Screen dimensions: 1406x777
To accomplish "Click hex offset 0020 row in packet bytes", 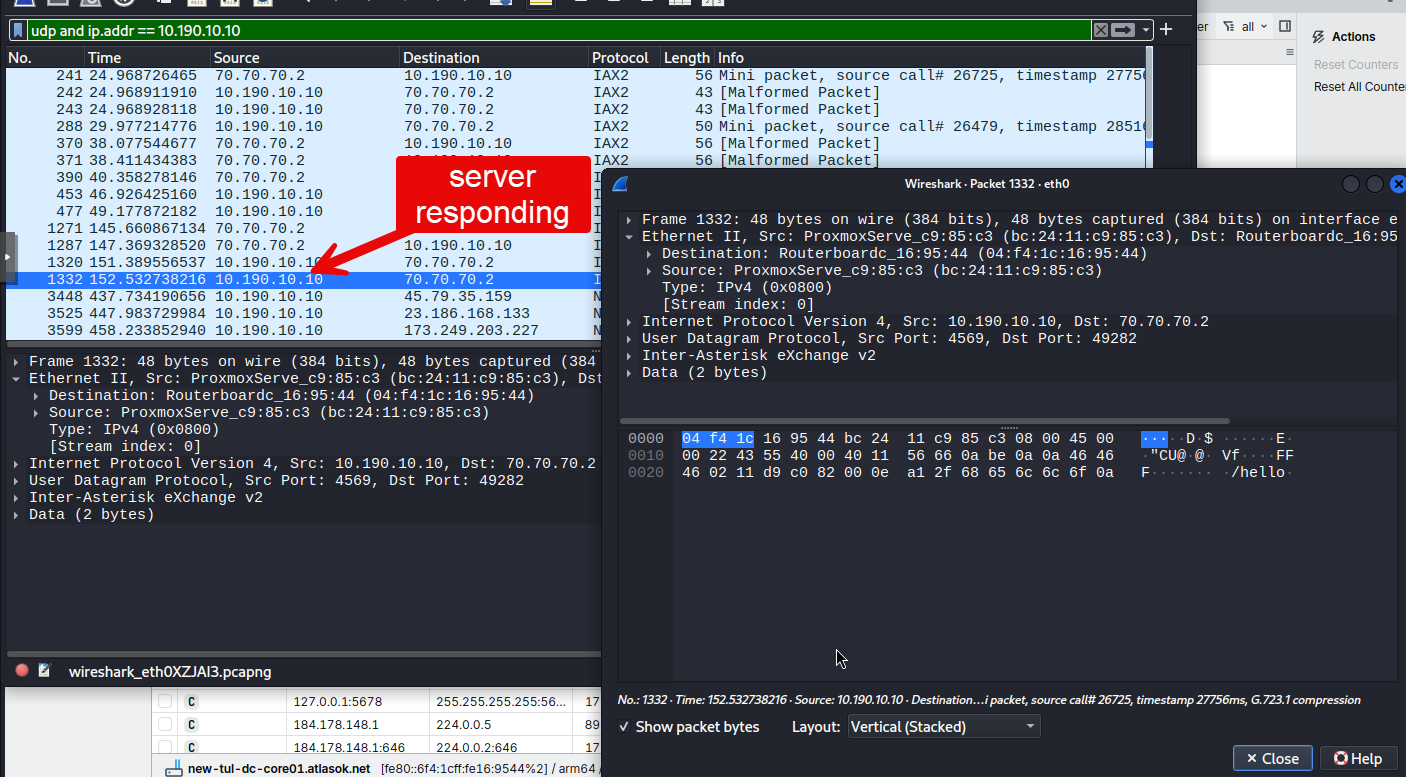I will coord(646,472).
